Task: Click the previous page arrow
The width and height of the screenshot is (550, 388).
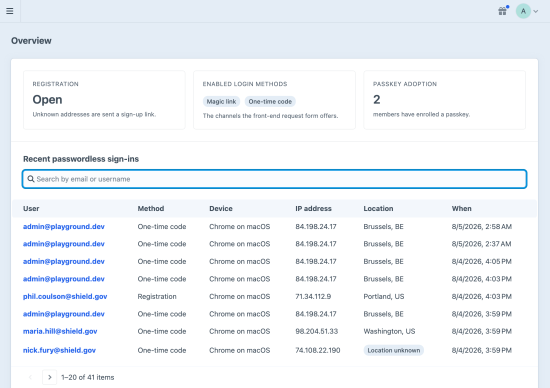Action: pyautogui.click(x=31, y=377)
